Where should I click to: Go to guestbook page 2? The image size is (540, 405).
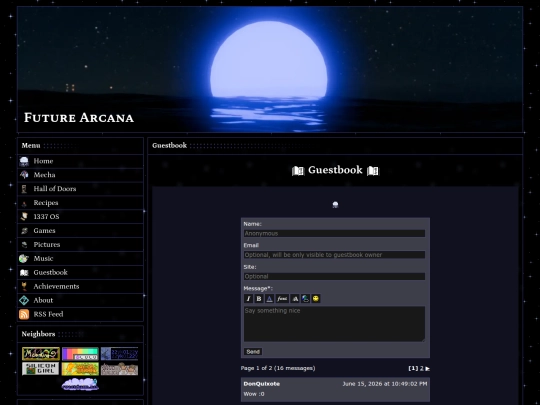point(422,368)
